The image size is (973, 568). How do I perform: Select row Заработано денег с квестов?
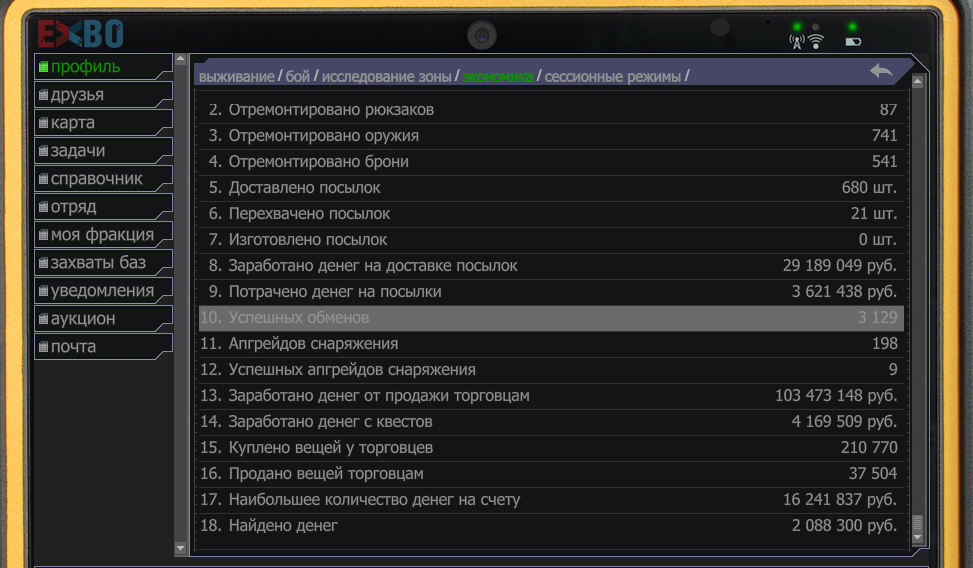(551, 422)
